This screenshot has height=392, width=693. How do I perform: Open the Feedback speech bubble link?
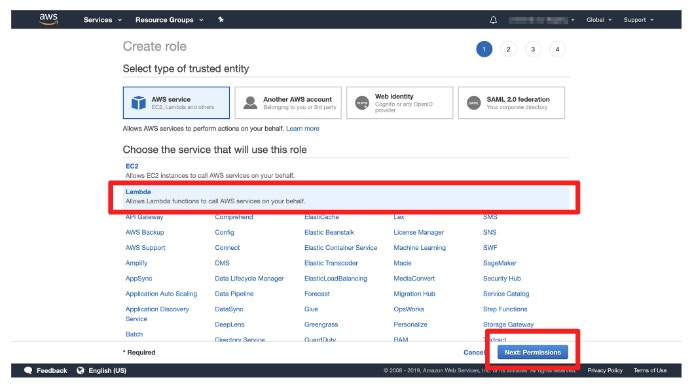point(46,370)
